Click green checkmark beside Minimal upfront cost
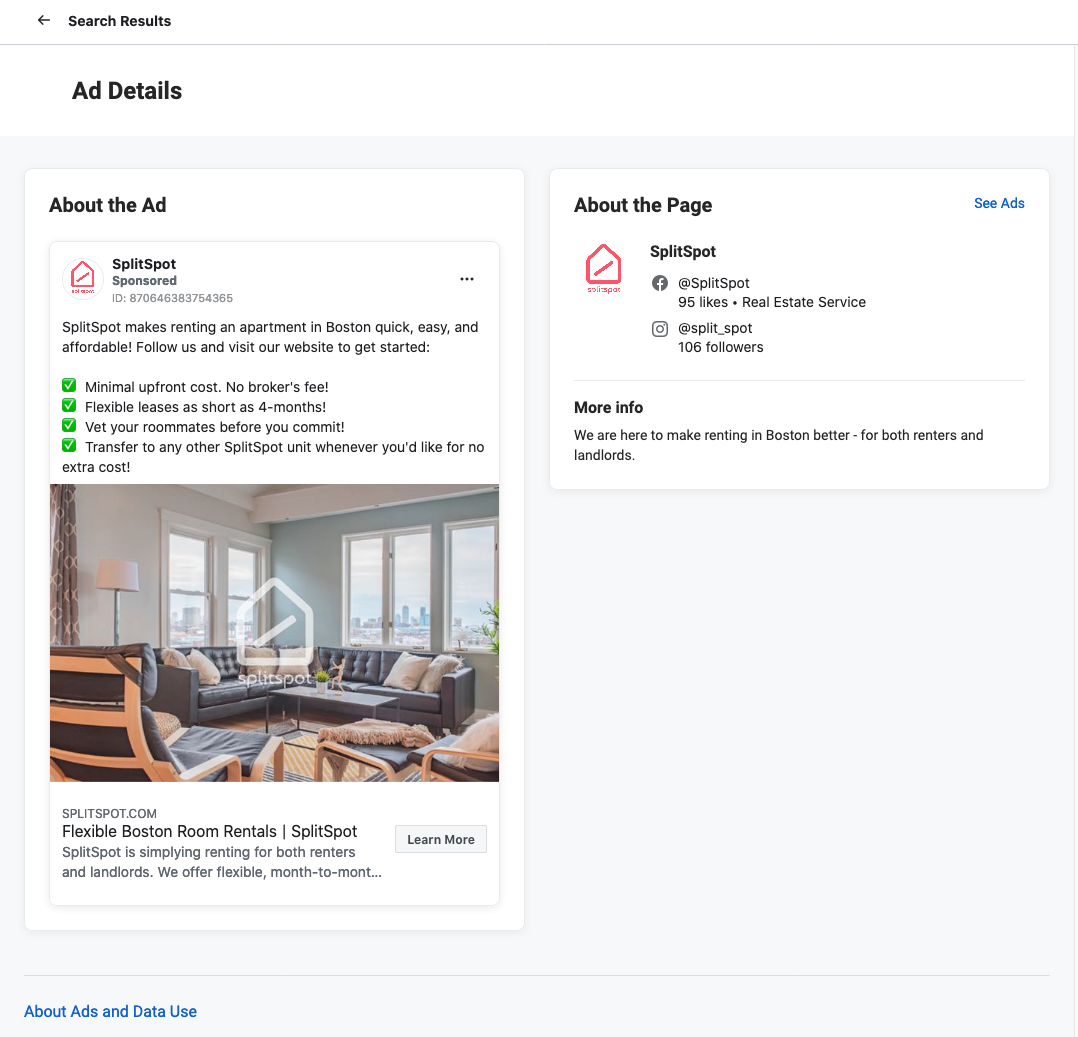The image size is (1078, 1037). pyautogui.click(x=69, y=386)
